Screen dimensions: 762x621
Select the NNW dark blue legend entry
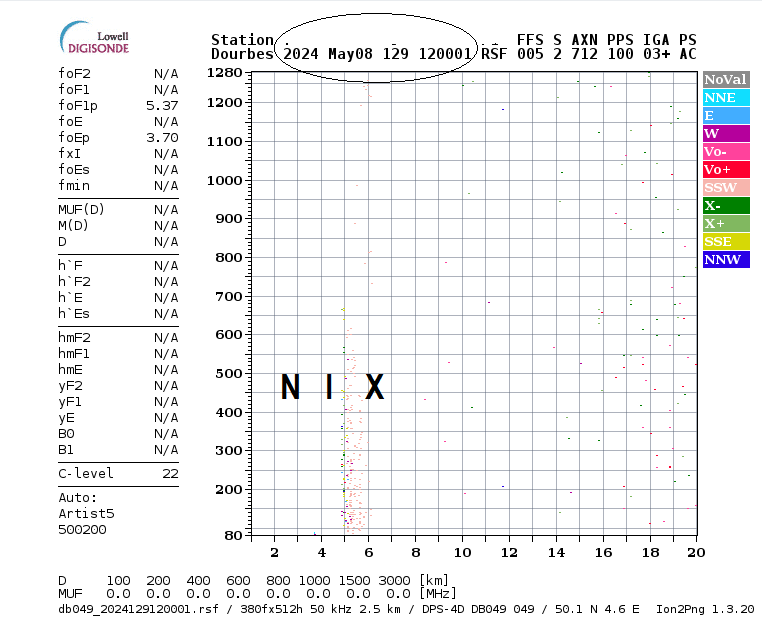(725, 260)
